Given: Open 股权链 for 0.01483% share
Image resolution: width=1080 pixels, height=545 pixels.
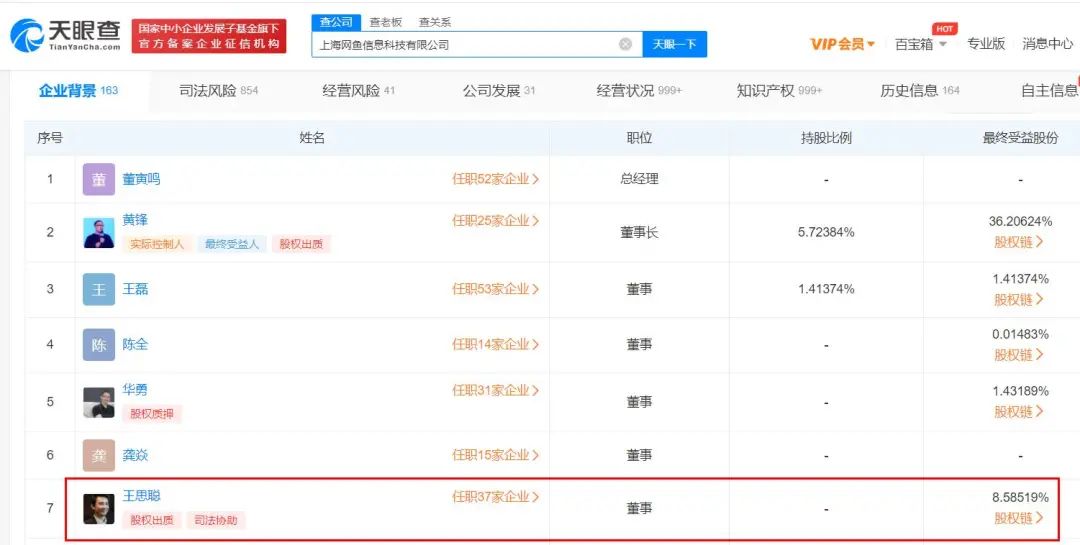Looking at the screenshot, I should [1019, 355].
